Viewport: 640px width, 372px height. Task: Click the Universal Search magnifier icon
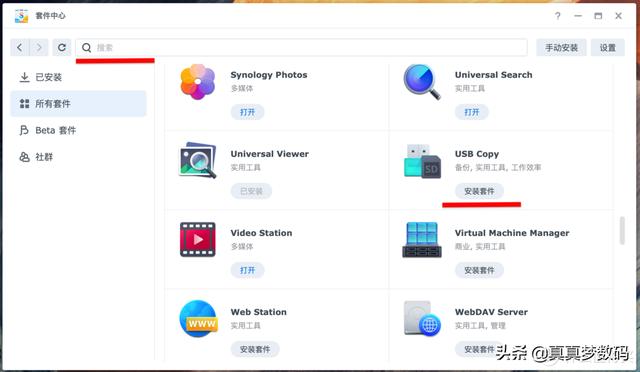click(422, 82)
